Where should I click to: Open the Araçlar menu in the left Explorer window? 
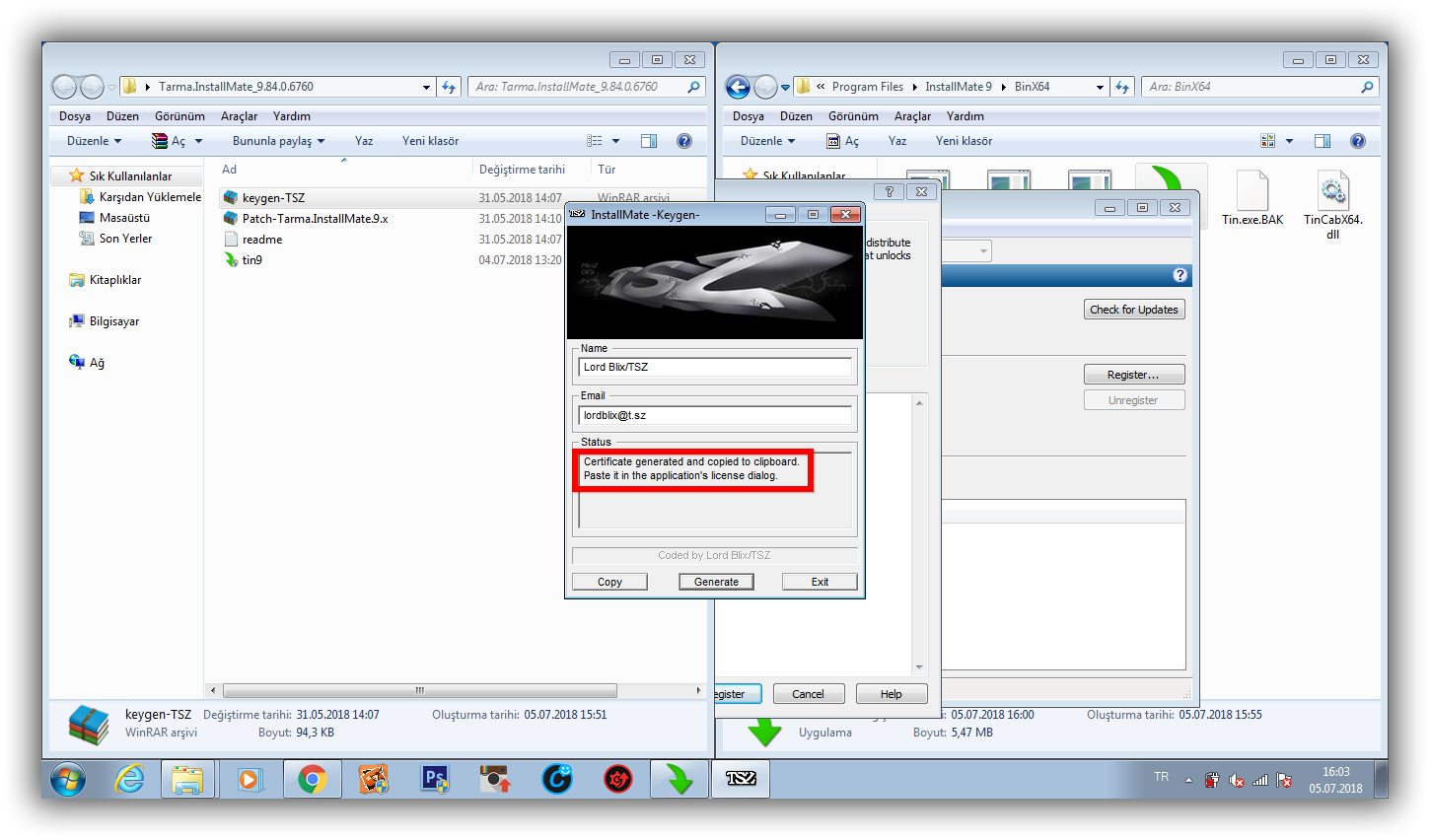239,116
